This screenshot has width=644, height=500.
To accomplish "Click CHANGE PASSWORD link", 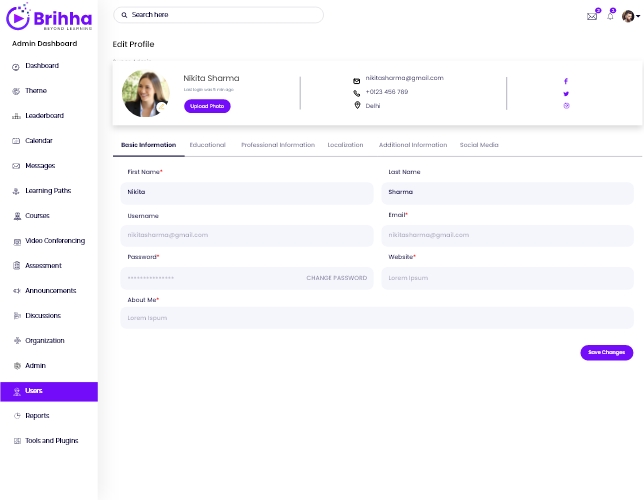I will [x=336, y=278].
